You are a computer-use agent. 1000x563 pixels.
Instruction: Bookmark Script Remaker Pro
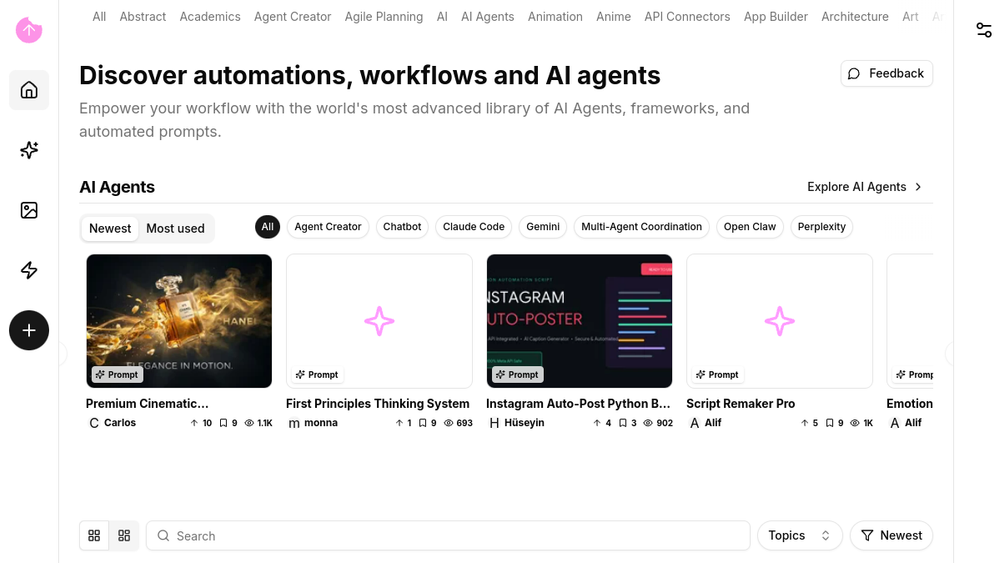(x=834, y=423)
